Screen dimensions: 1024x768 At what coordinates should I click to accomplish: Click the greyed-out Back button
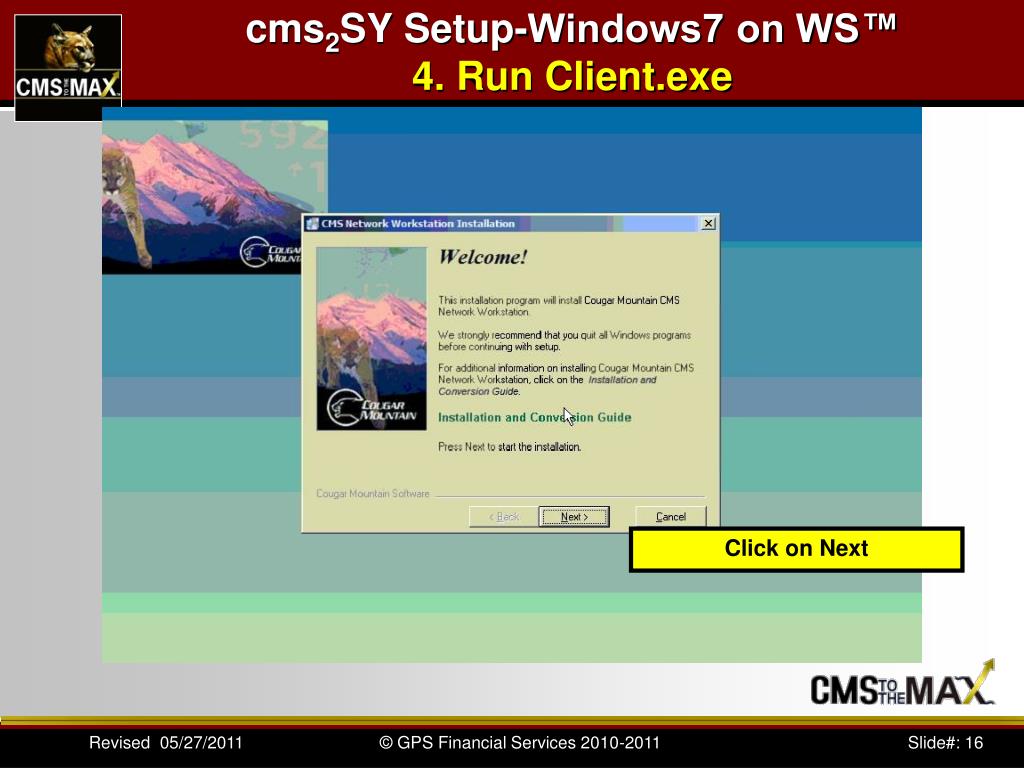click(504, 517)
